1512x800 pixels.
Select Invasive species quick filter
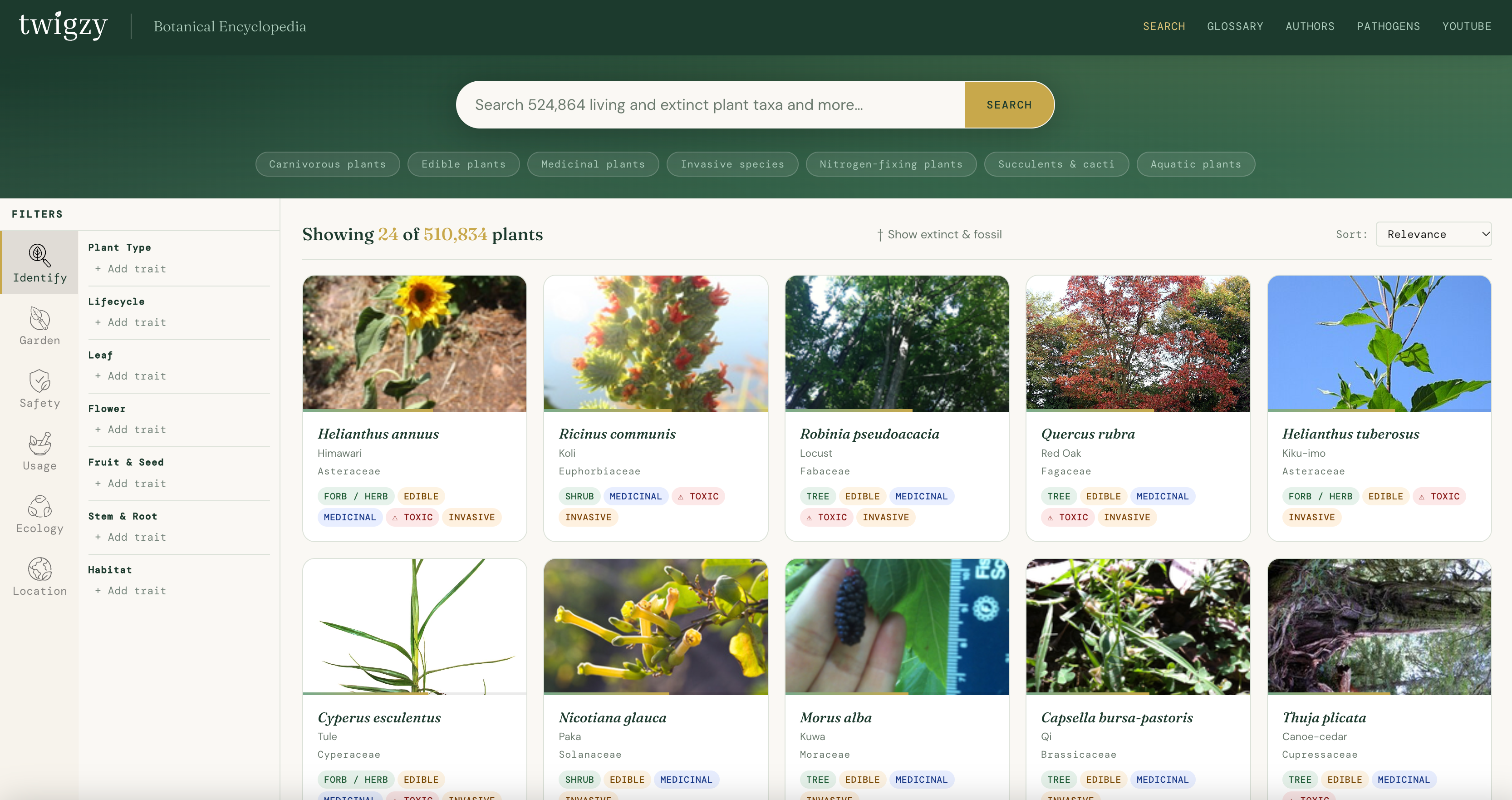point(732,164)
